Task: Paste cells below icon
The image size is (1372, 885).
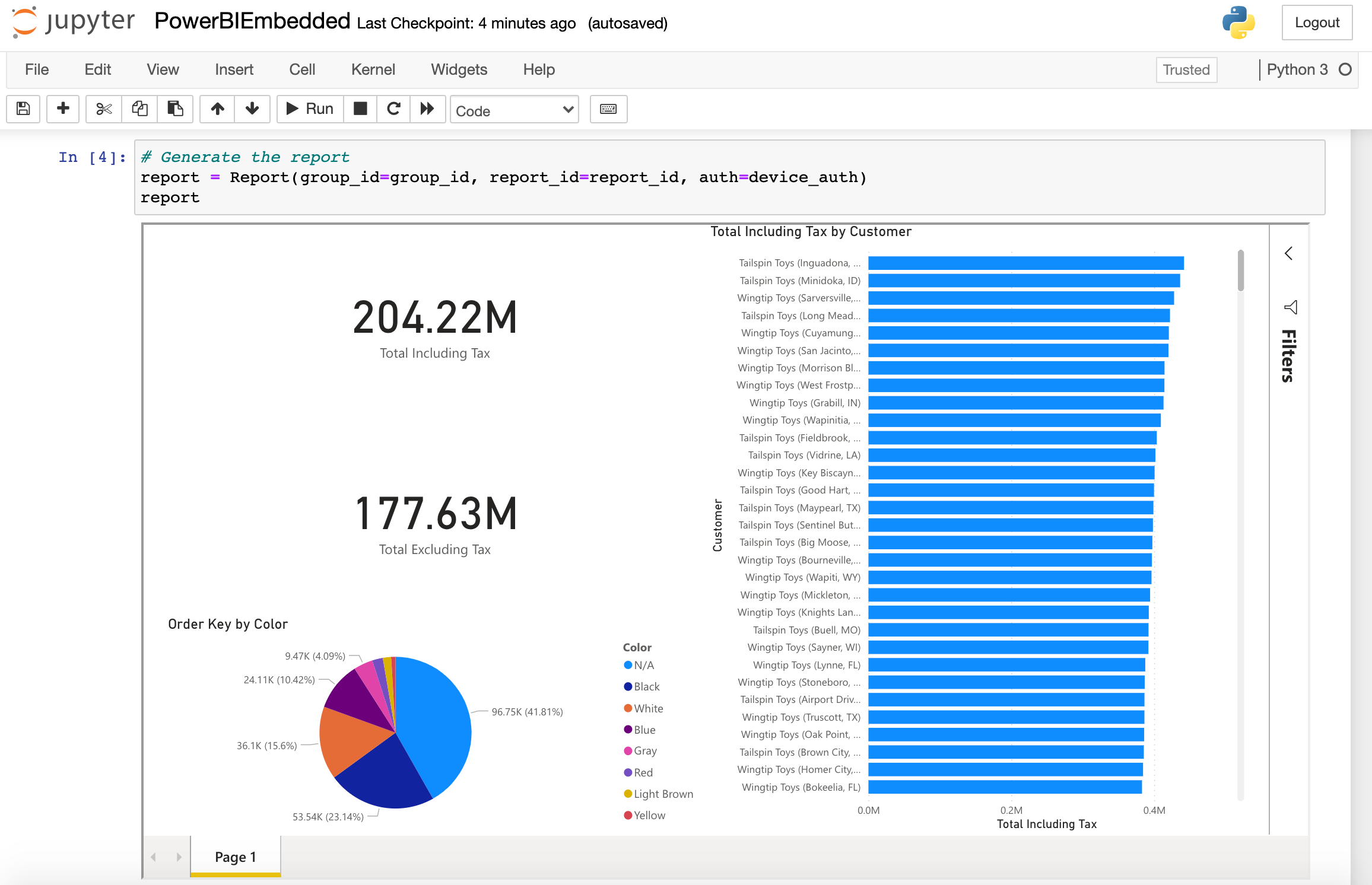Action: coord(175,109)
